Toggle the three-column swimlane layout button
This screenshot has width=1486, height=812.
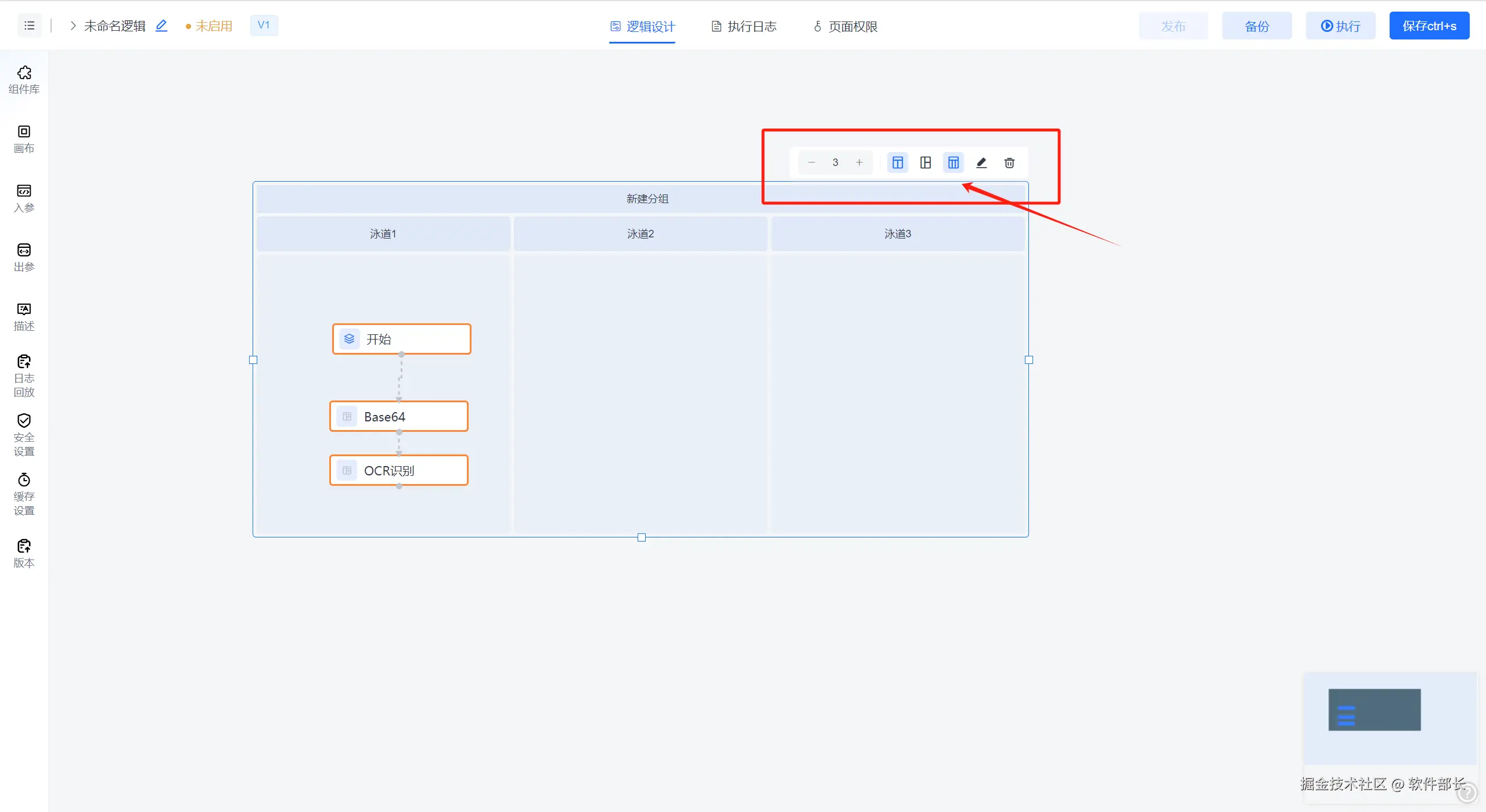click(954, 163)
